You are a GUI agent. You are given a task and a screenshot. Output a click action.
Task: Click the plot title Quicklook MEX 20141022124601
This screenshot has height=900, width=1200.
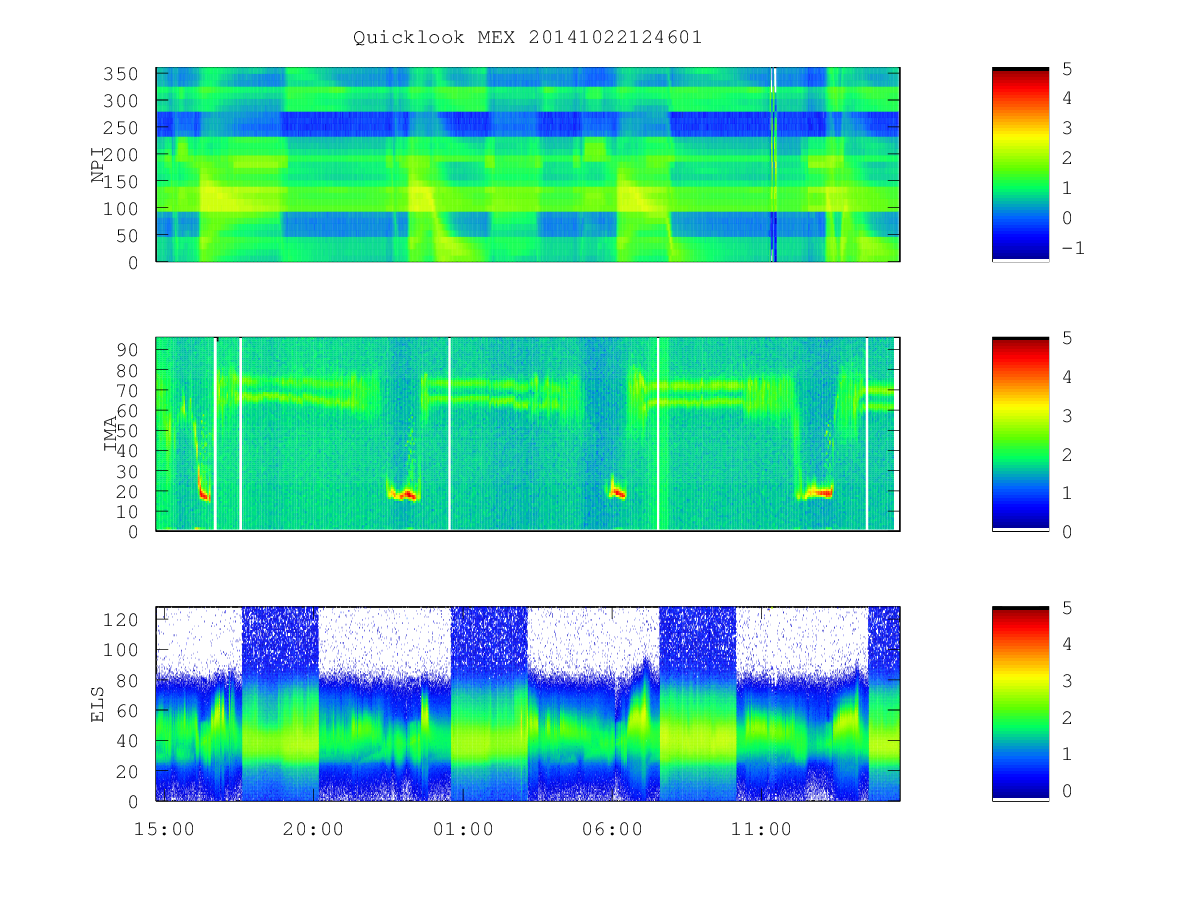[x=527, y=37]
